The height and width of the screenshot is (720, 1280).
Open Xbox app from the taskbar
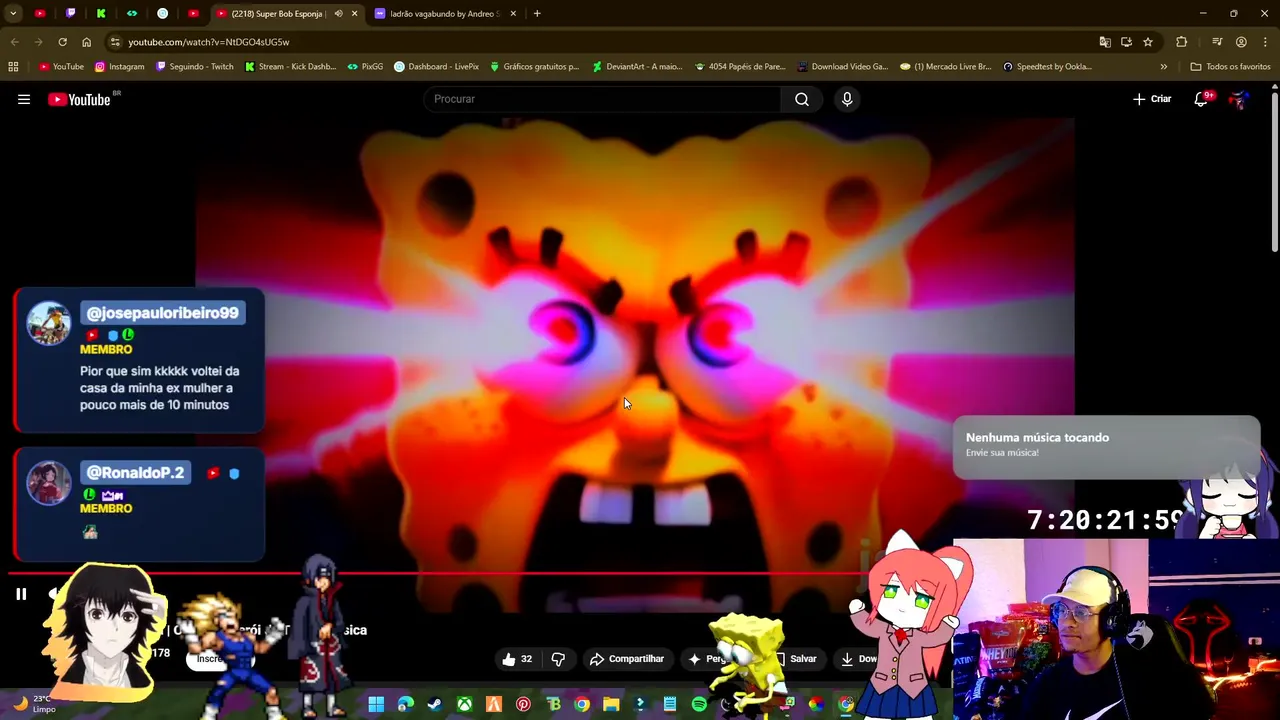464,705
